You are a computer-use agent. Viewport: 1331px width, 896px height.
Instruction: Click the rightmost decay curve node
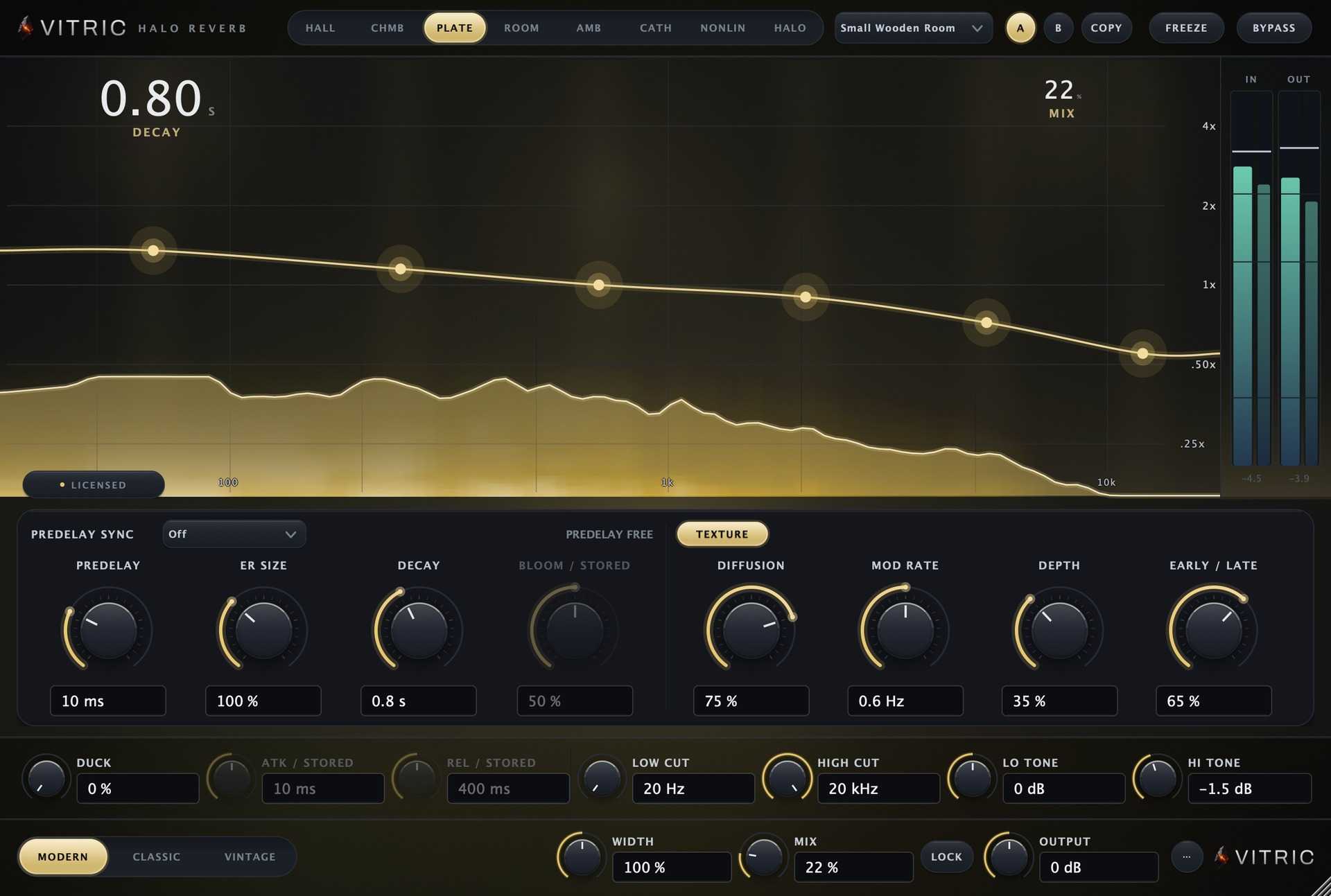[1142, 353]
